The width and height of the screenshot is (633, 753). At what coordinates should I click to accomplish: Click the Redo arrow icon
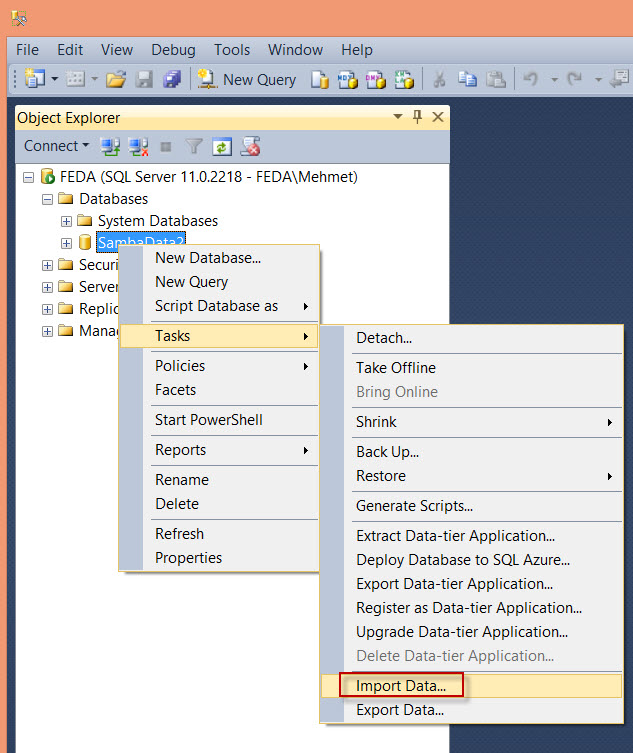click(x=574, y=78)
